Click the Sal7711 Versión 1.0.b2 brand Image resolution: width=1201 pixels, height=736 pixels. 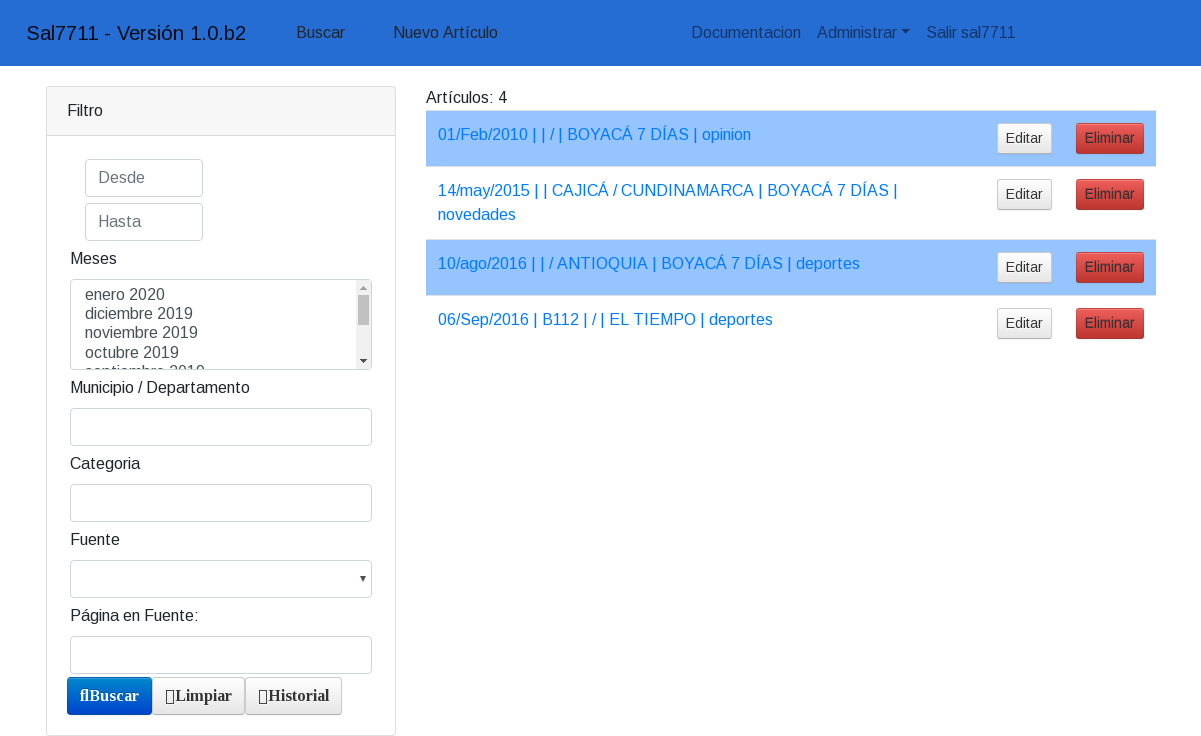tap(136, 33)
